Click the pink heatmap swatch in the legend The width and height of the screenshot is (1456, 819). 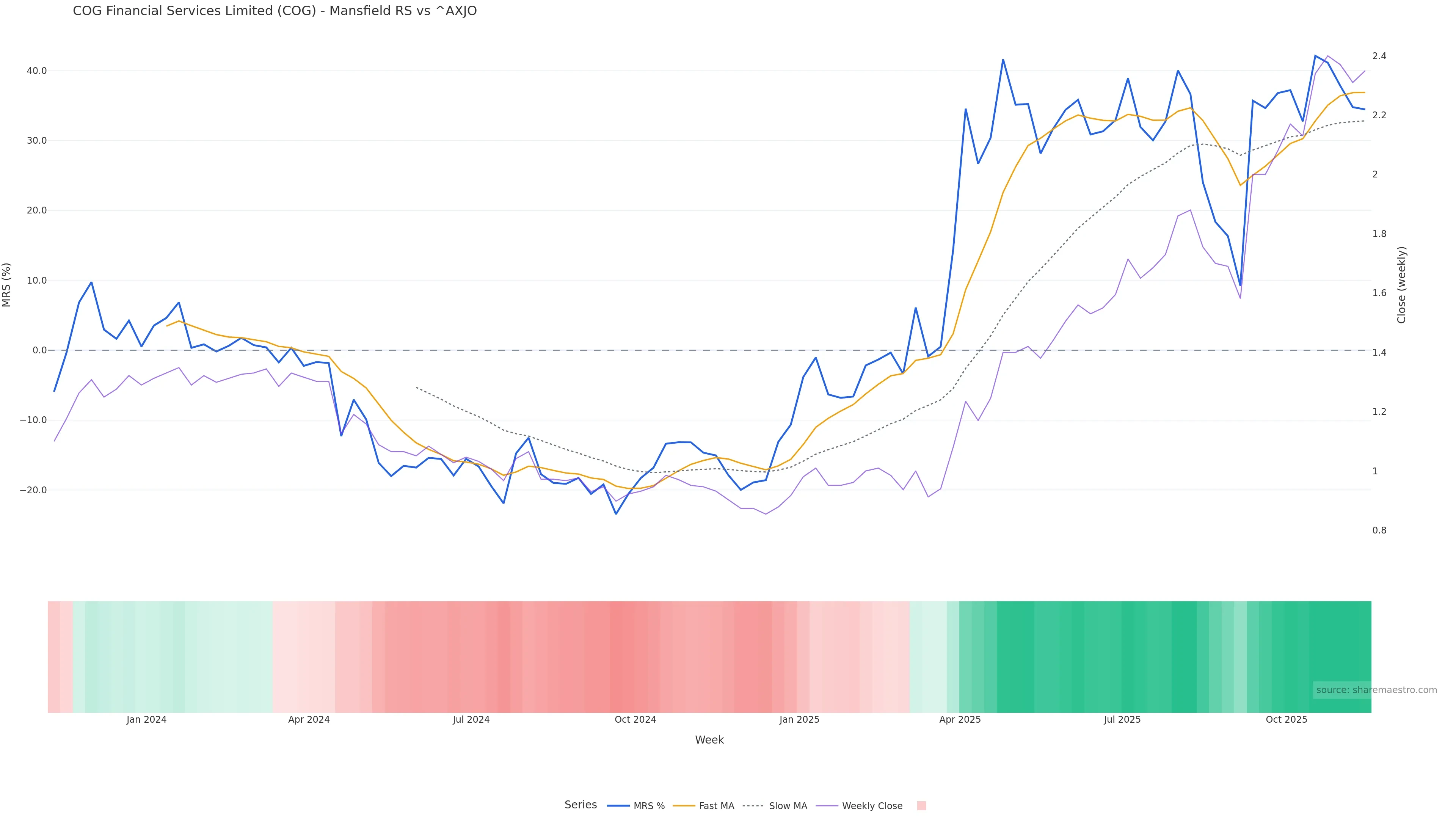click(921, 806)
